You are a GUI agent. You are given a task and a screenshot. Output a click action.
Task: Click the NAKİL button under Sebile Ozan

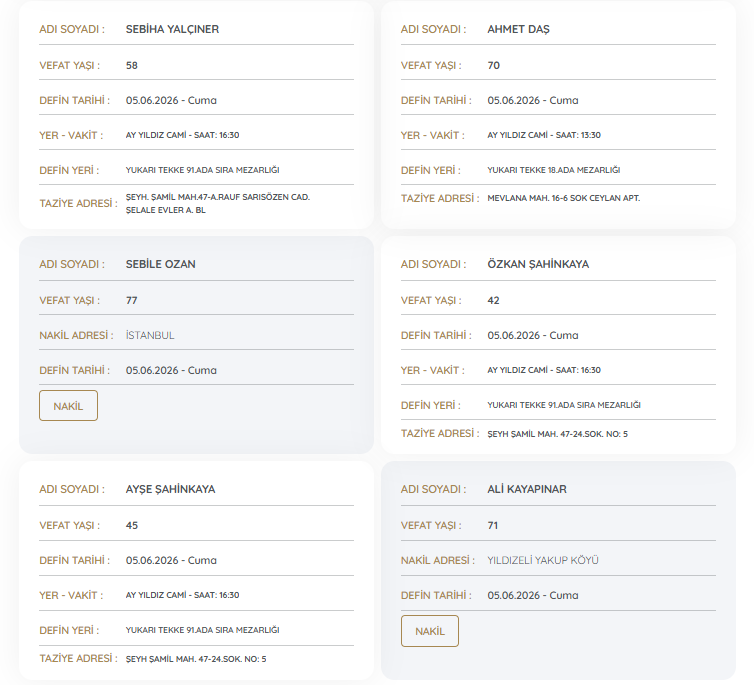pyautogui.click(x=68, y=406)
